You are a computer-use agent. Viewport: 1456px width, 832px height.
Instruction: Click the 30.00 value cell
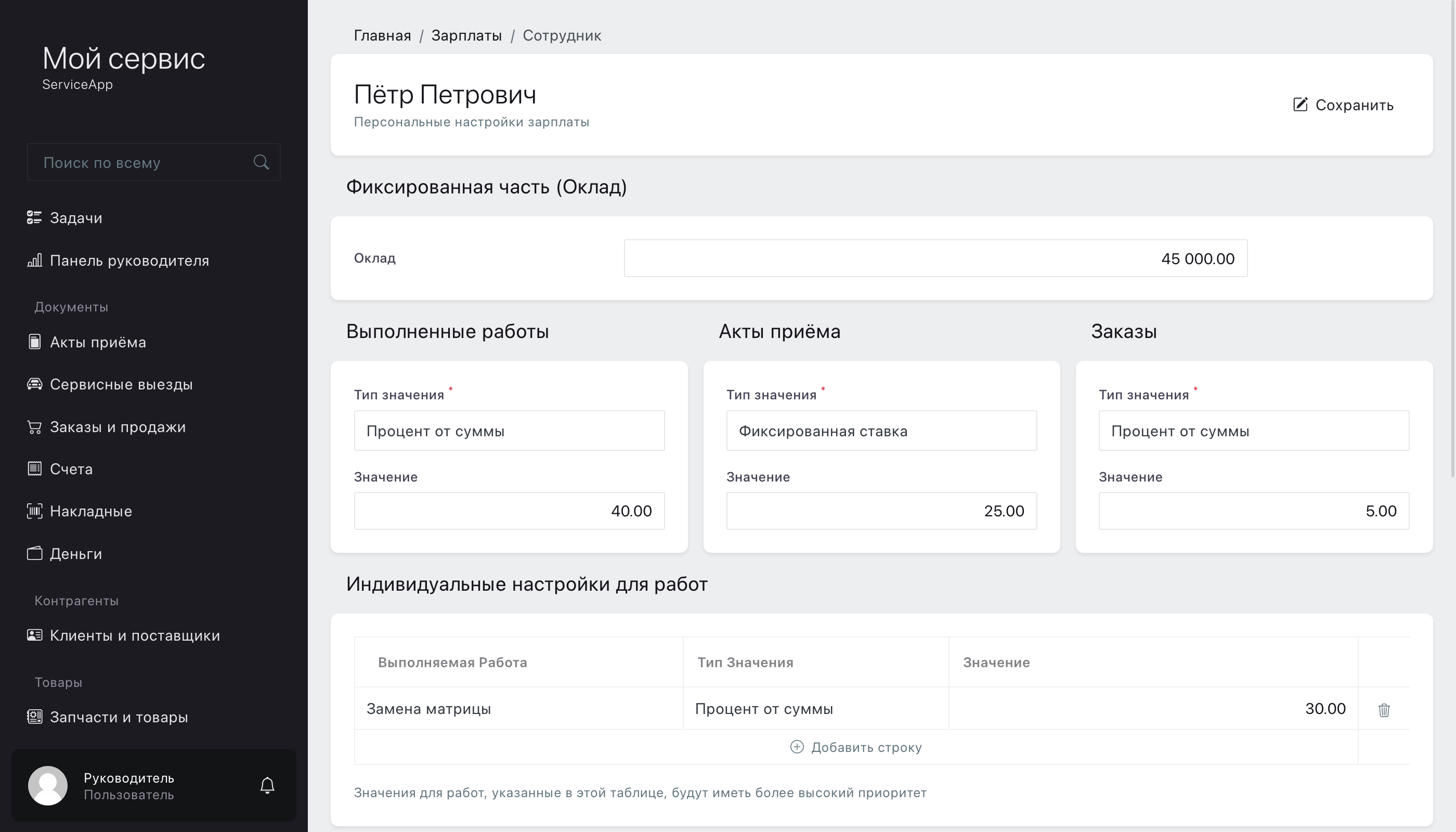pos(1153,709)
